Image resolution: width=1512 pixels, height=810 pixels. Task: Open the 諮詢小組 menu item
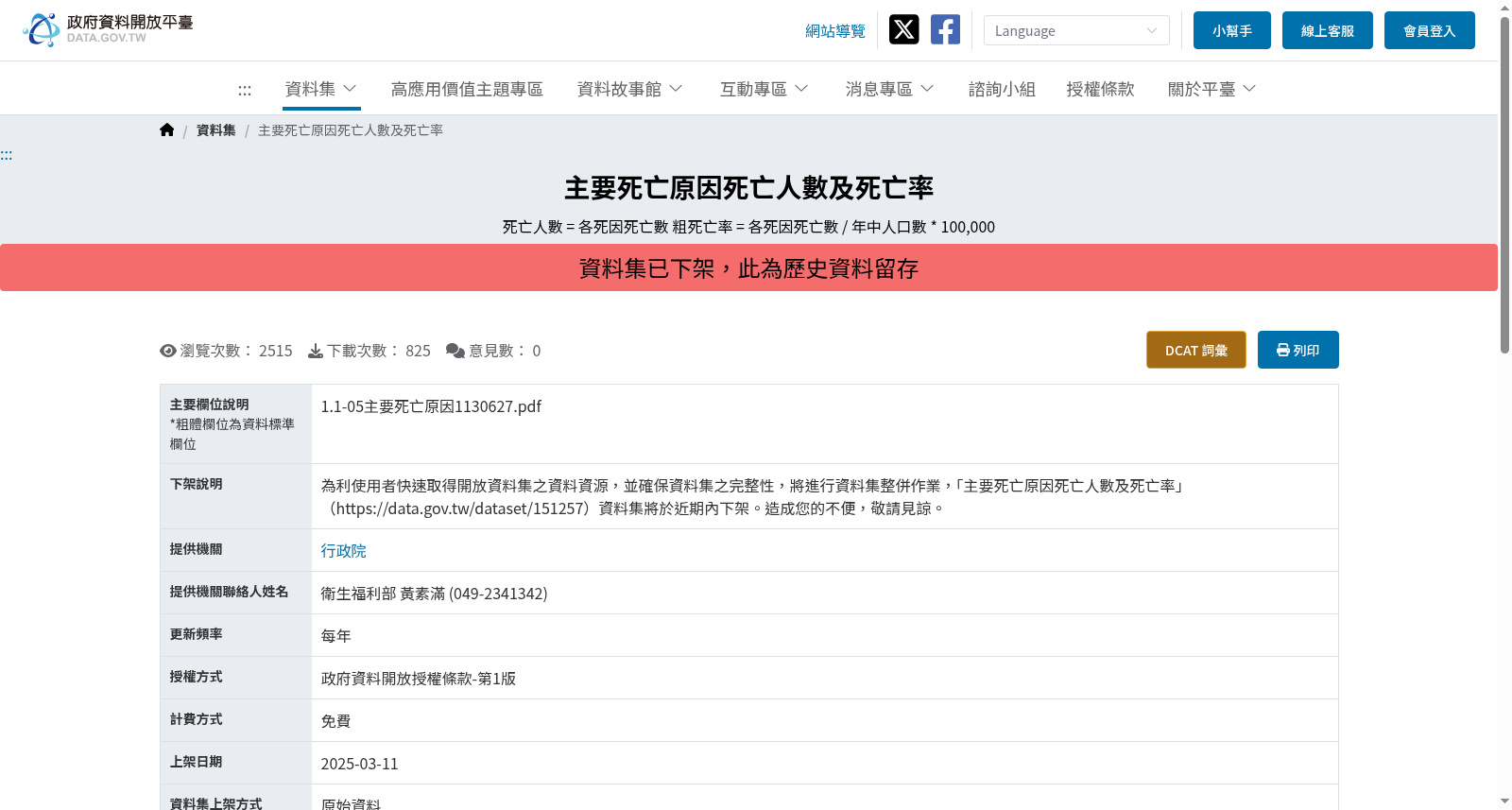[1002, 89]
